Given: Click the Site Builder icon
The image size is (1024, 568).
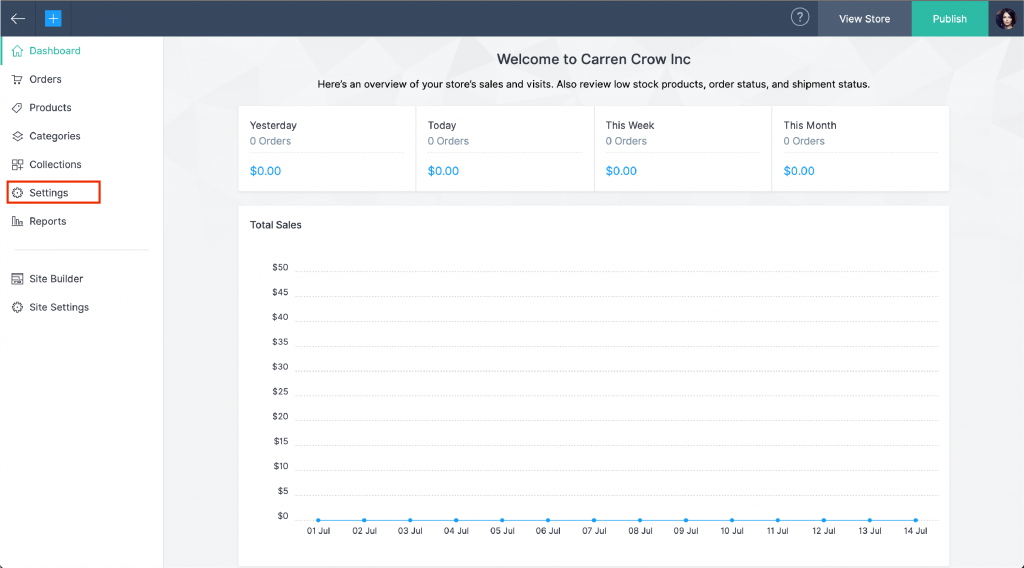Looking at the screenshot, I should tap(17, 279).
